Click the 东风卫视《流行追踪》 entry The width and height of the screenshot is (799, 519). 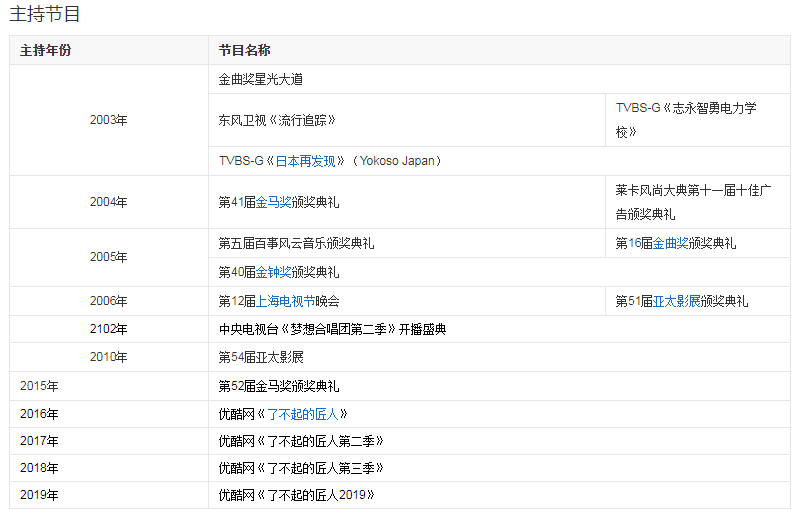pyautogui.click(x=277, y=120)
